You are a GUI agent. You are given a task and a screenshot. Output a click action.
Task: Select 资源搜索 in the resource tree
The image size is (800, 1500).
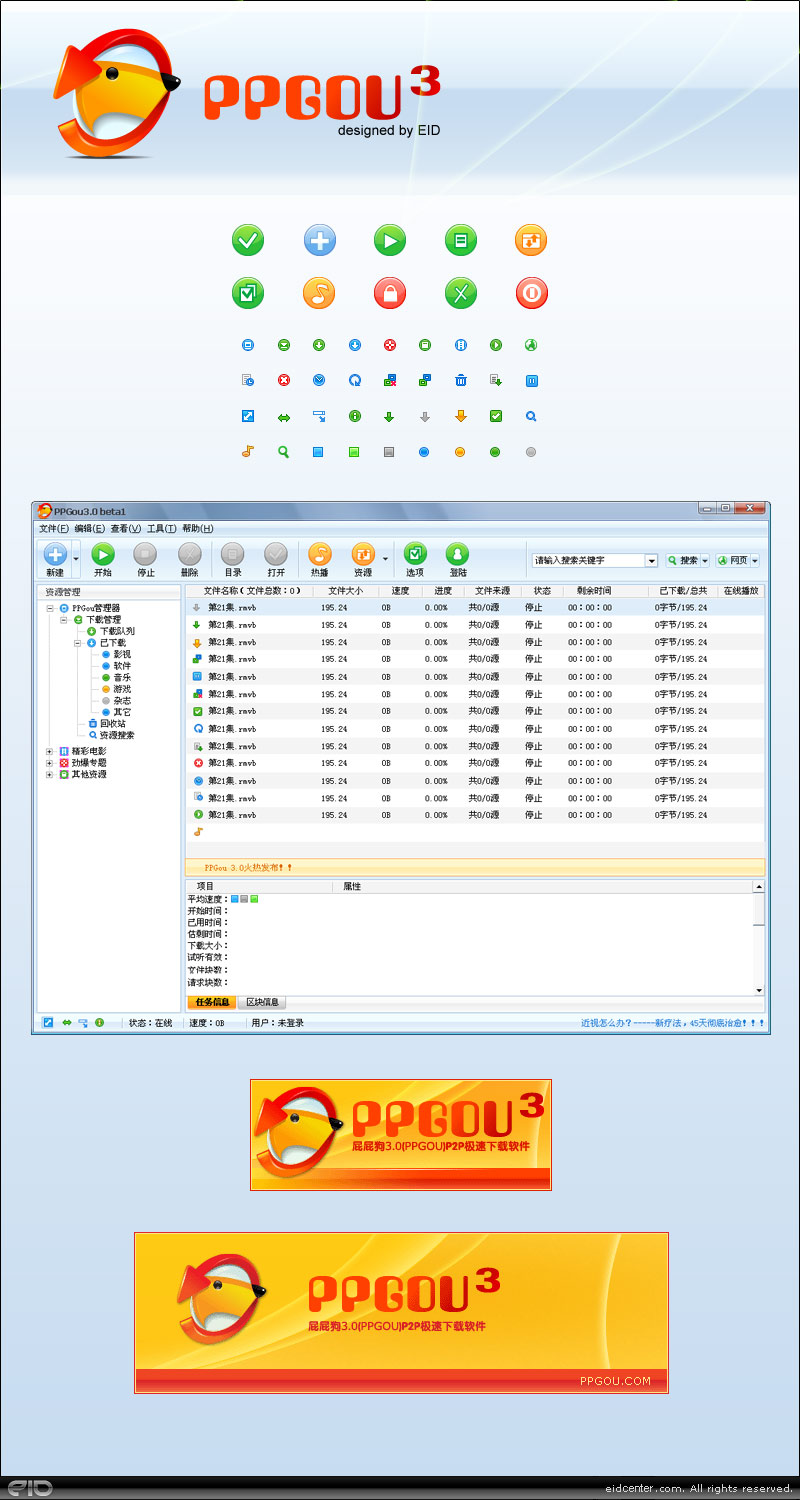[117, 735]
